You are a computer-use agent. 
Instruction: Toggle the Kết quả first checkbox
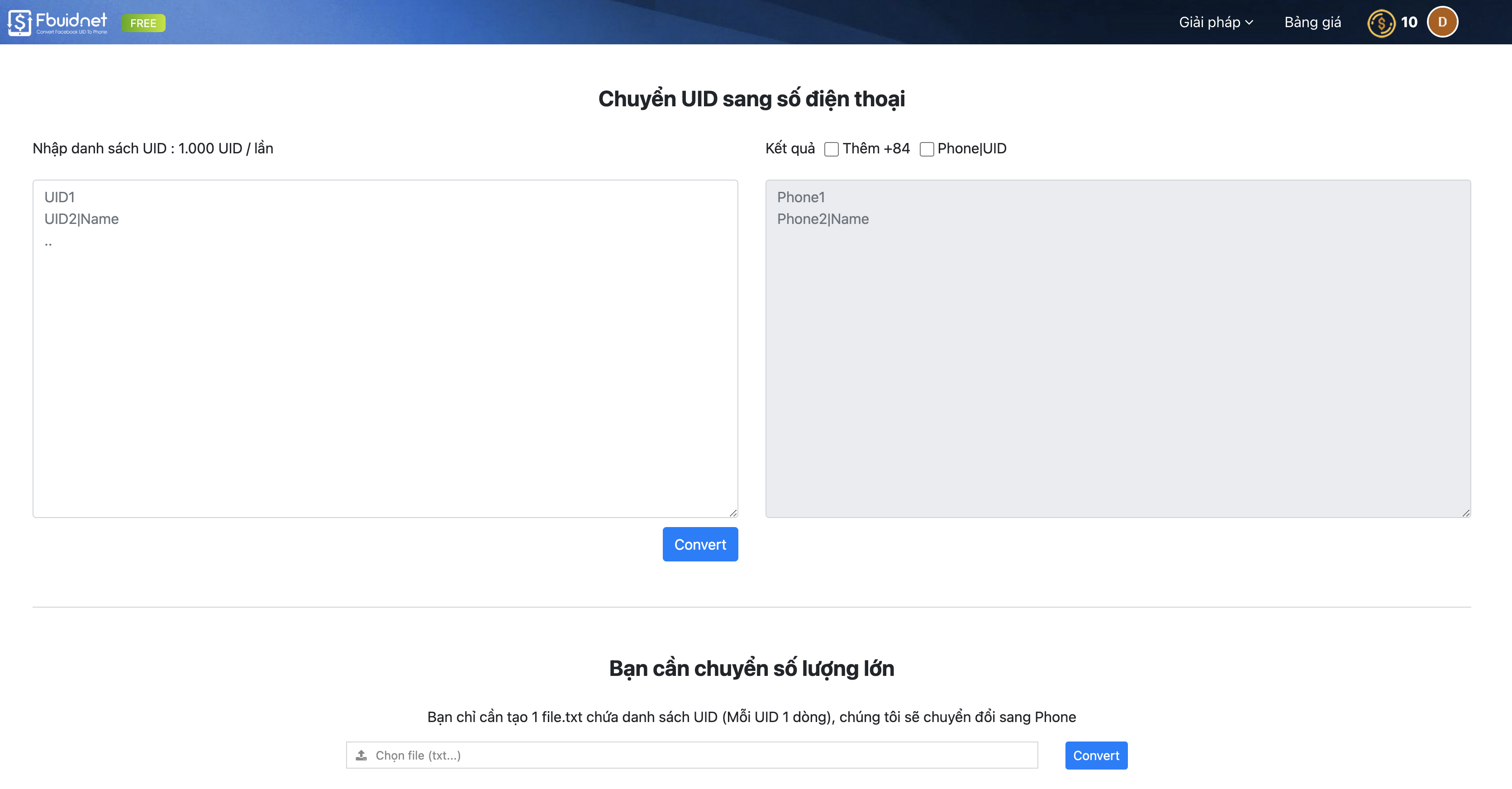point(831,148)
